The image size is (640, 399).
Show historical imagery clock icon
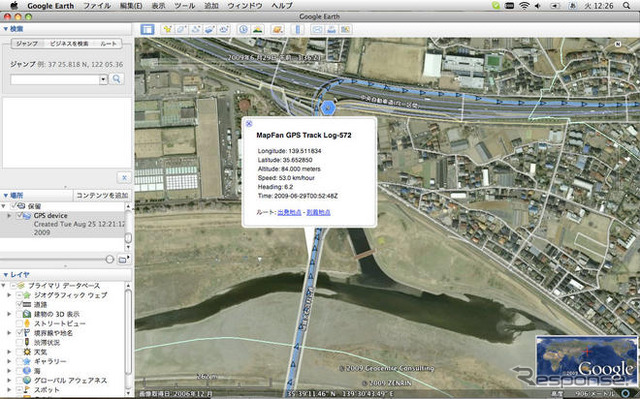click(x=244, y=29)
